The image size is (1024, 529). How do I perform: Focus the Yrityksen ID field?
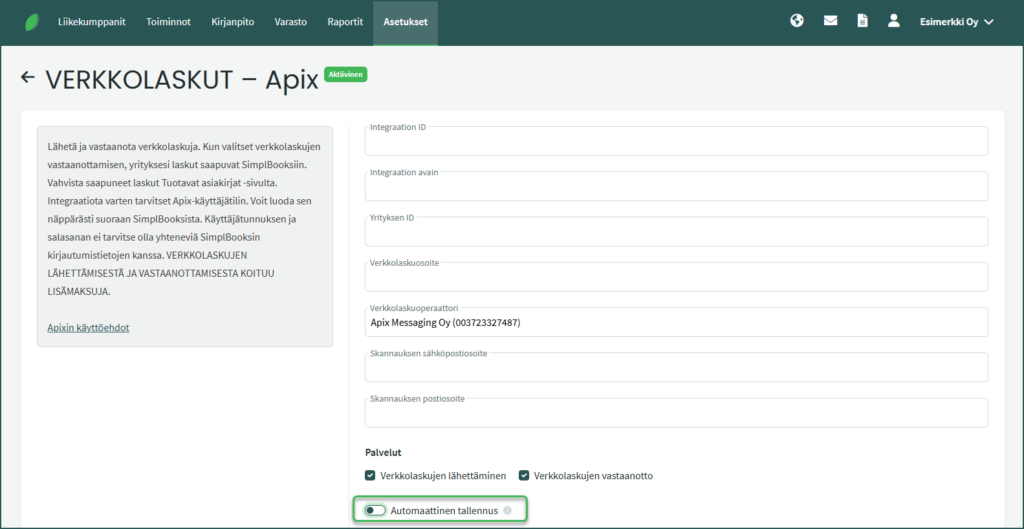[676, 233]
